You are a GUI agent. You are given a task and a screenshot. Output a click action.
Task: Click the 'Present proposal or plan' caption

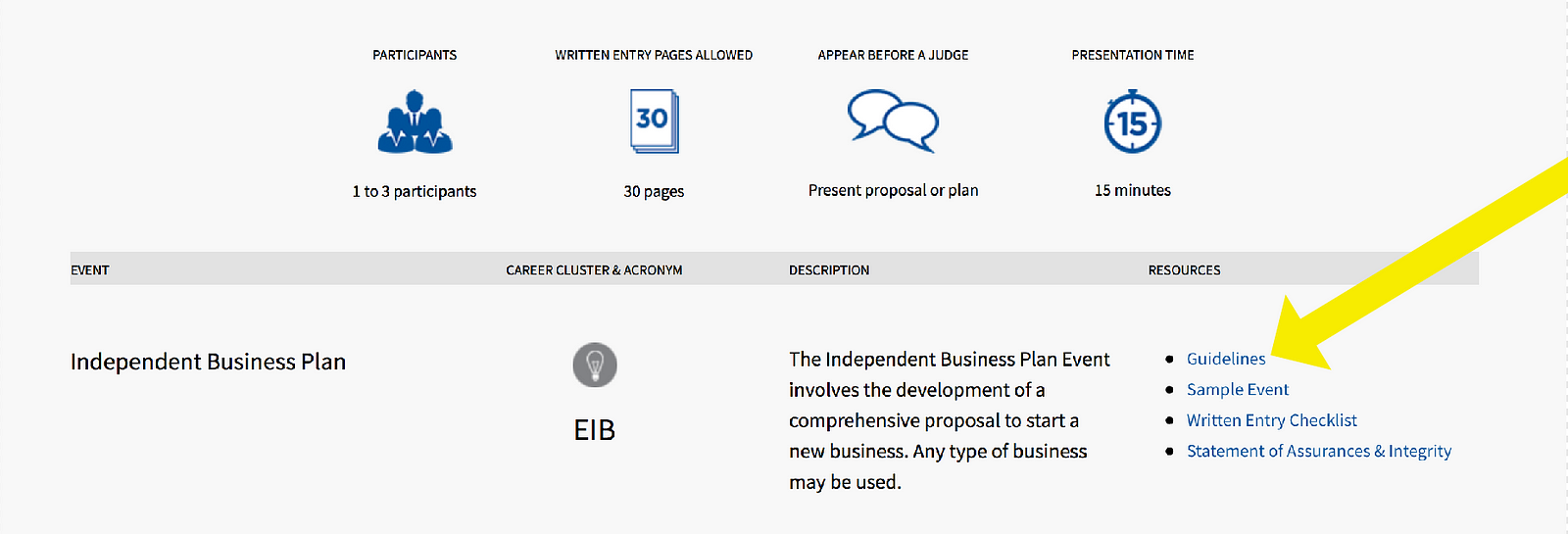click(893, 190)
